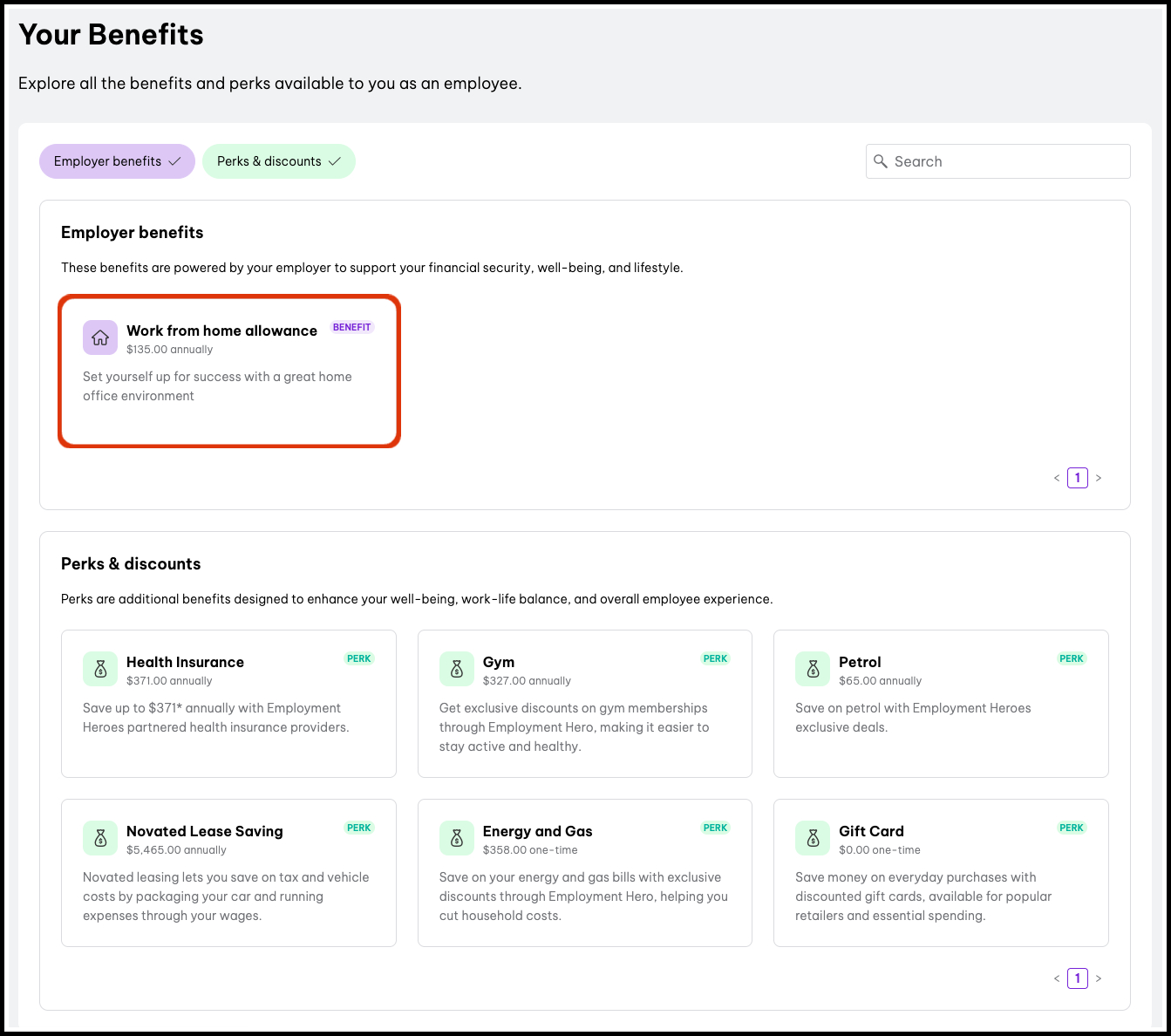Open the Novated Lease Saving card title

tap(204, 831)
